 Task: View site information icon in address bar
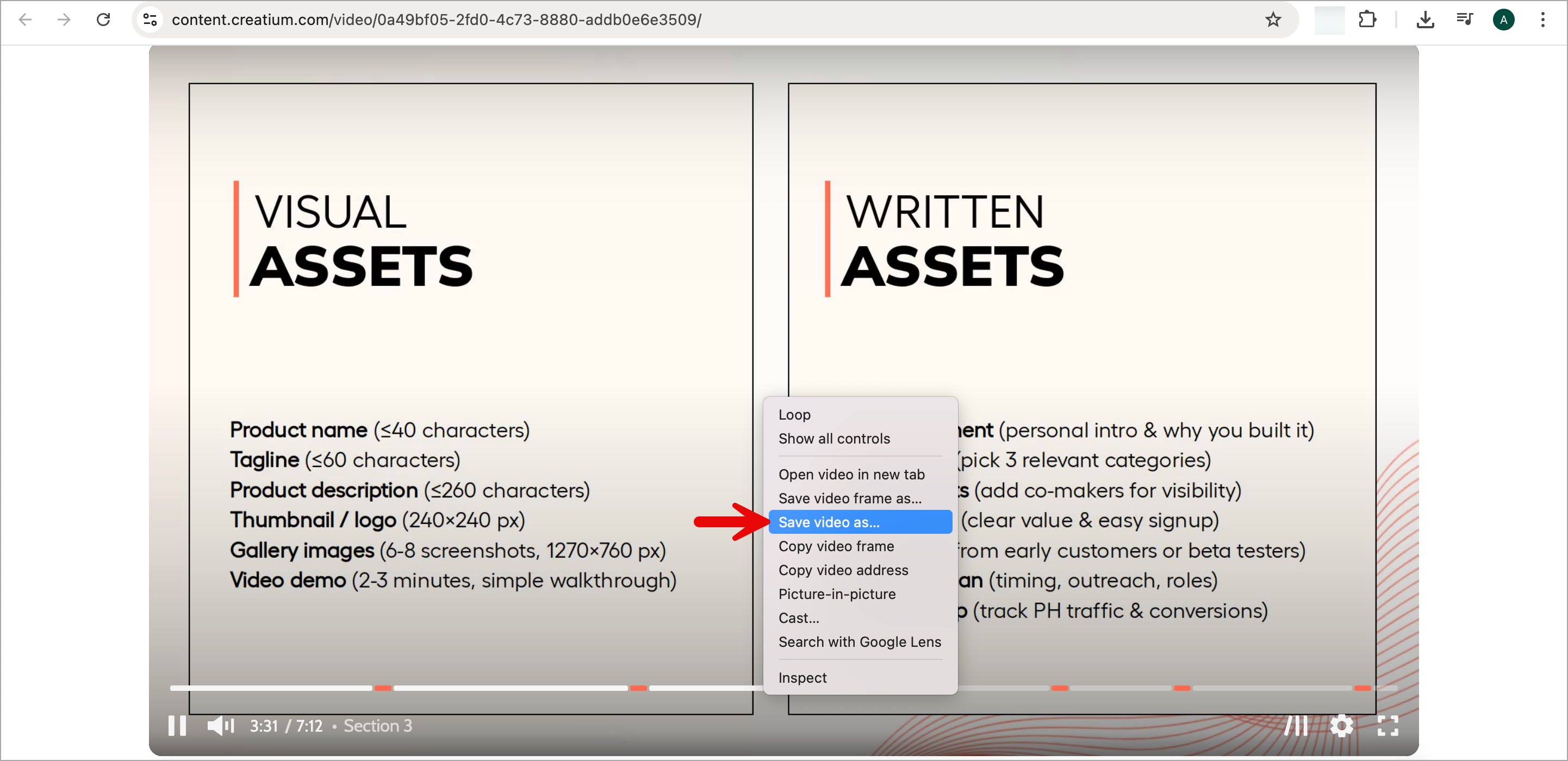point(150,20)
